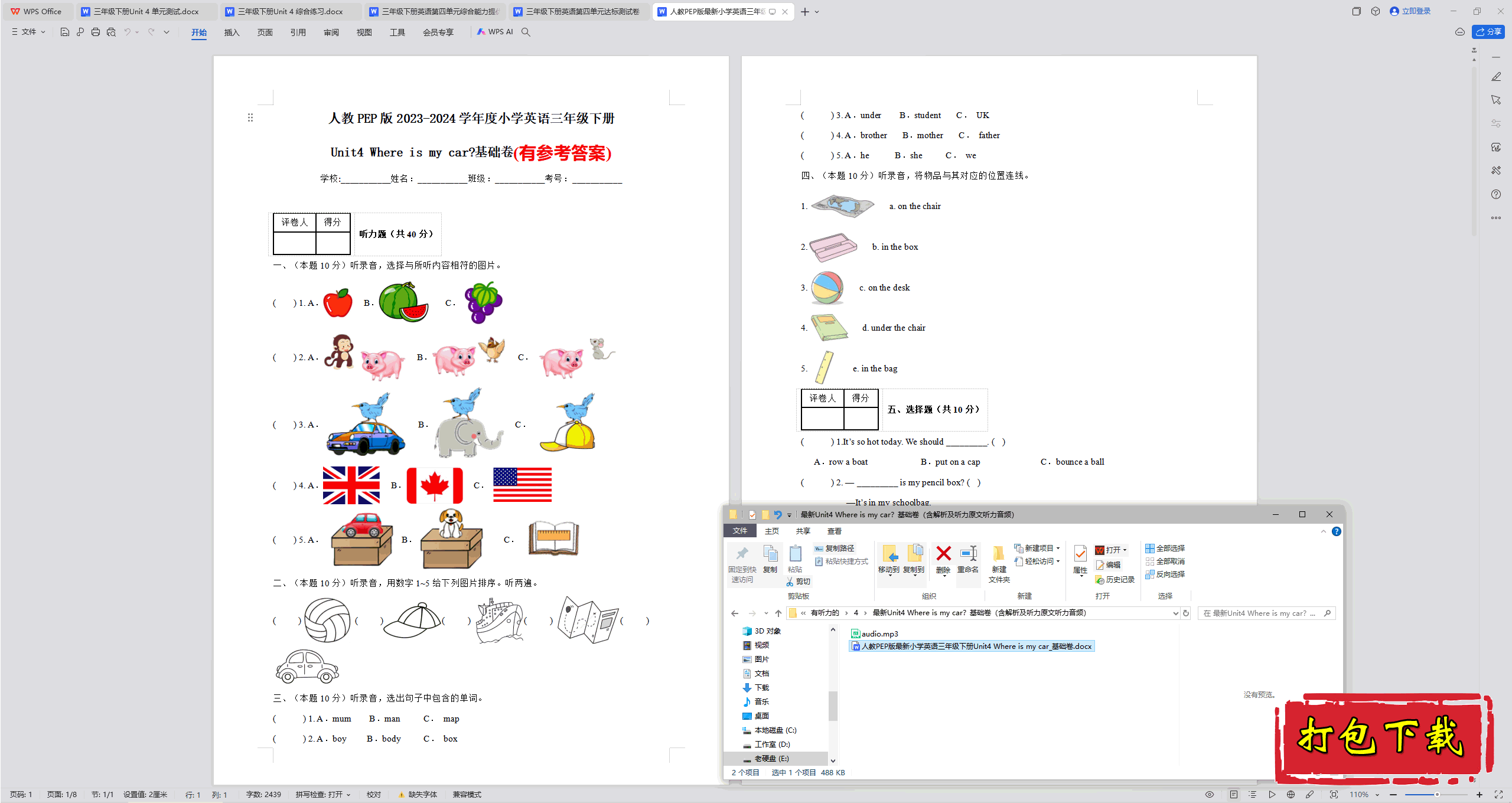Click the Rename (重命名) icon in Explorer
Viewport: 1512px width, 803px height.
(x=968, y=559)
